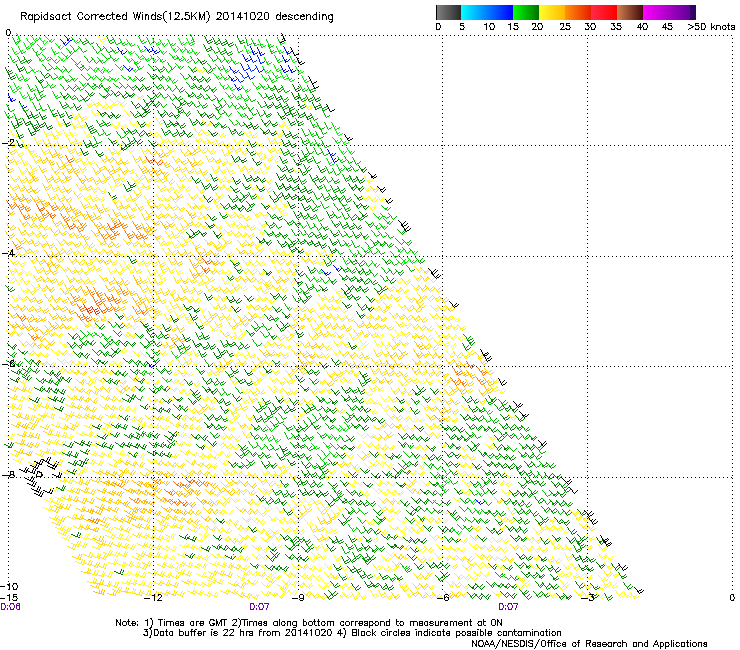Click the legend label '25'
Viewport: 740px width, 650px height.
(x=565, y=27)
